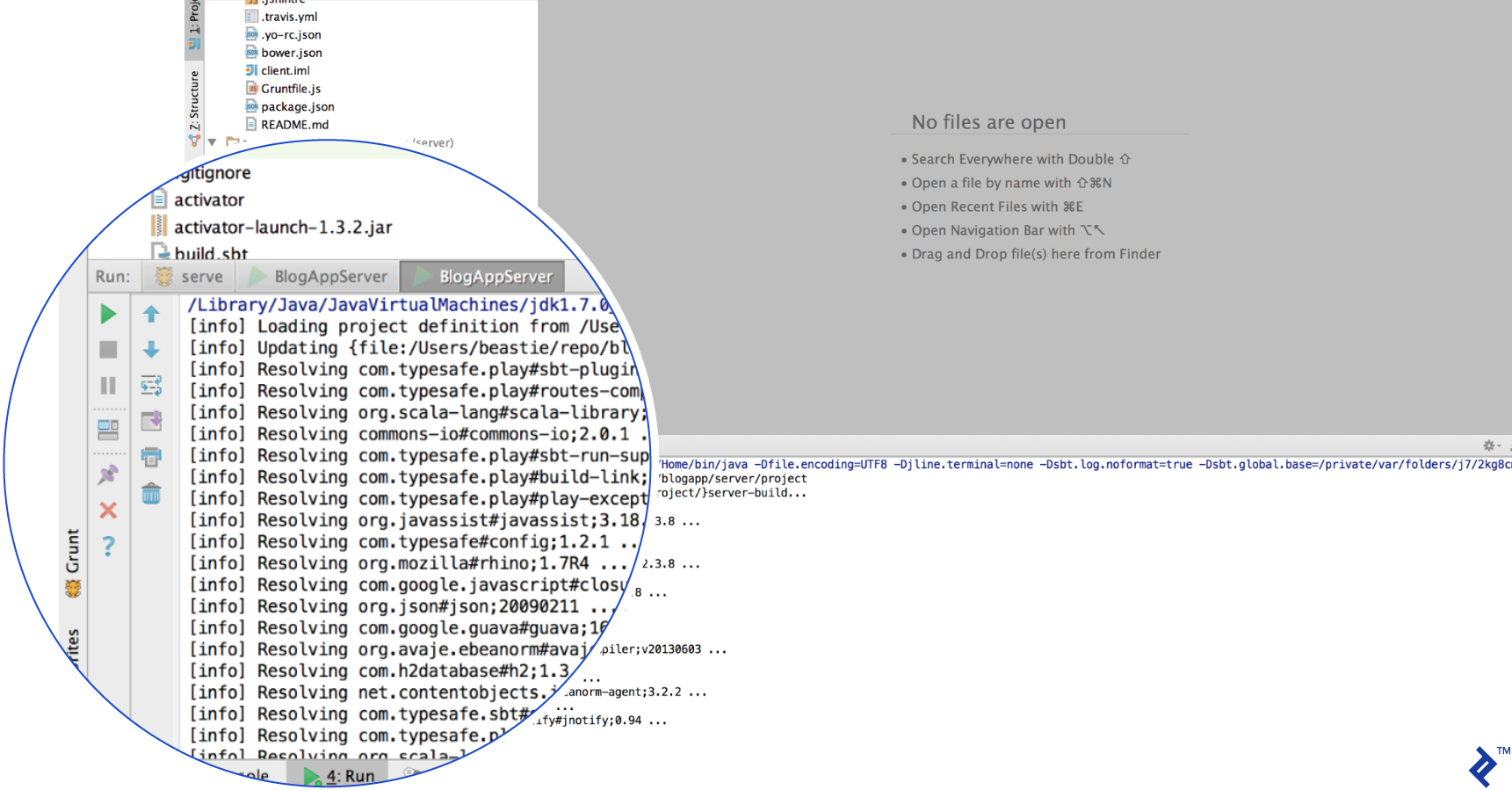Close the run tab with the red X
The width and height of the screenshot is (1512, 790).
click(x=108, y=511)
